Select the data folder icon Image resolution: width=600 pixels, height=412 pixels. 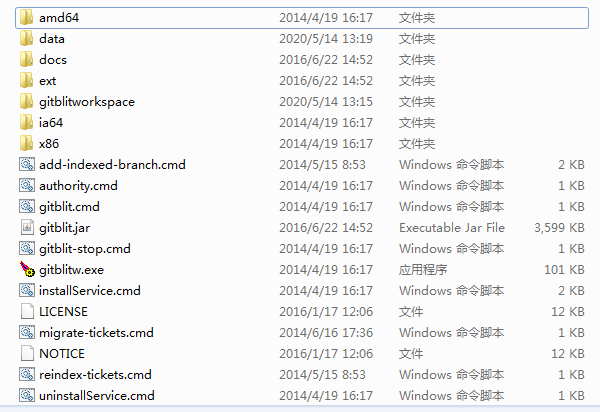click(x=26, y=39)
